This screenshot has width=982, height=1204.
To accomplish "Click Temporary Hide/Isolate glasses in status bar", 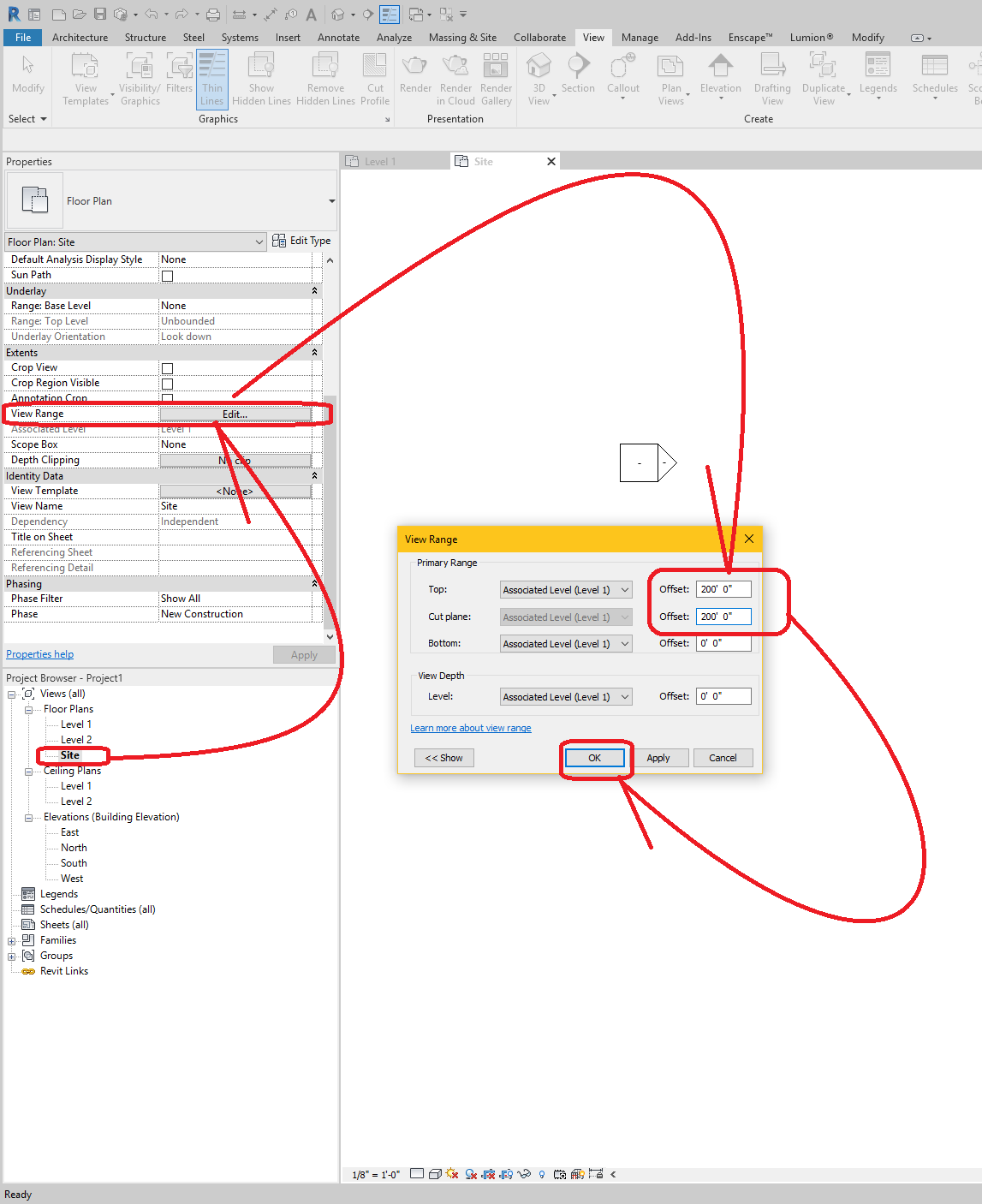I will [524, 1174].
